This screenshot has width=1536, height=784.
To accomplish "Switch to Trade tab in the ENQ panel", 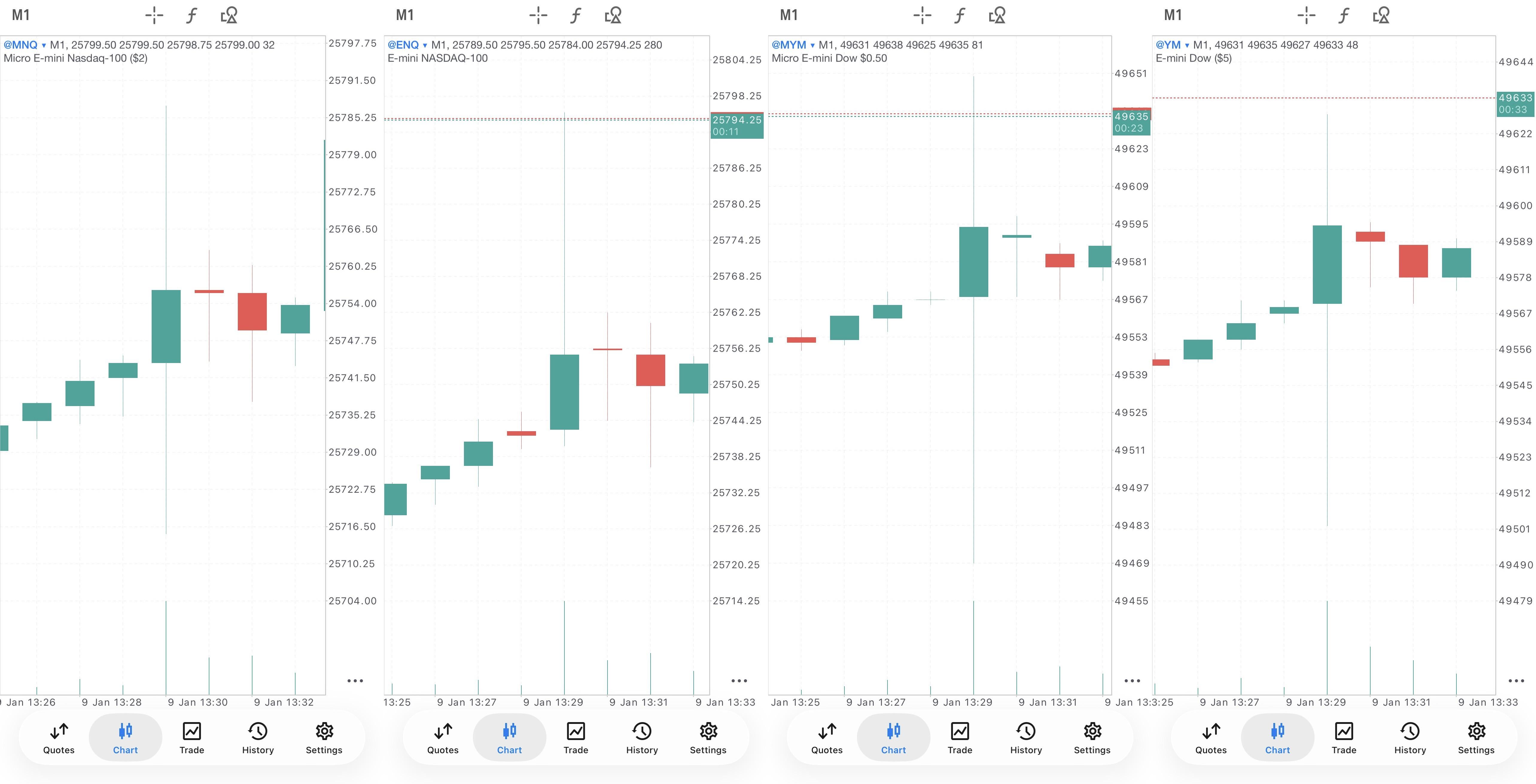I will pos(576,738).
